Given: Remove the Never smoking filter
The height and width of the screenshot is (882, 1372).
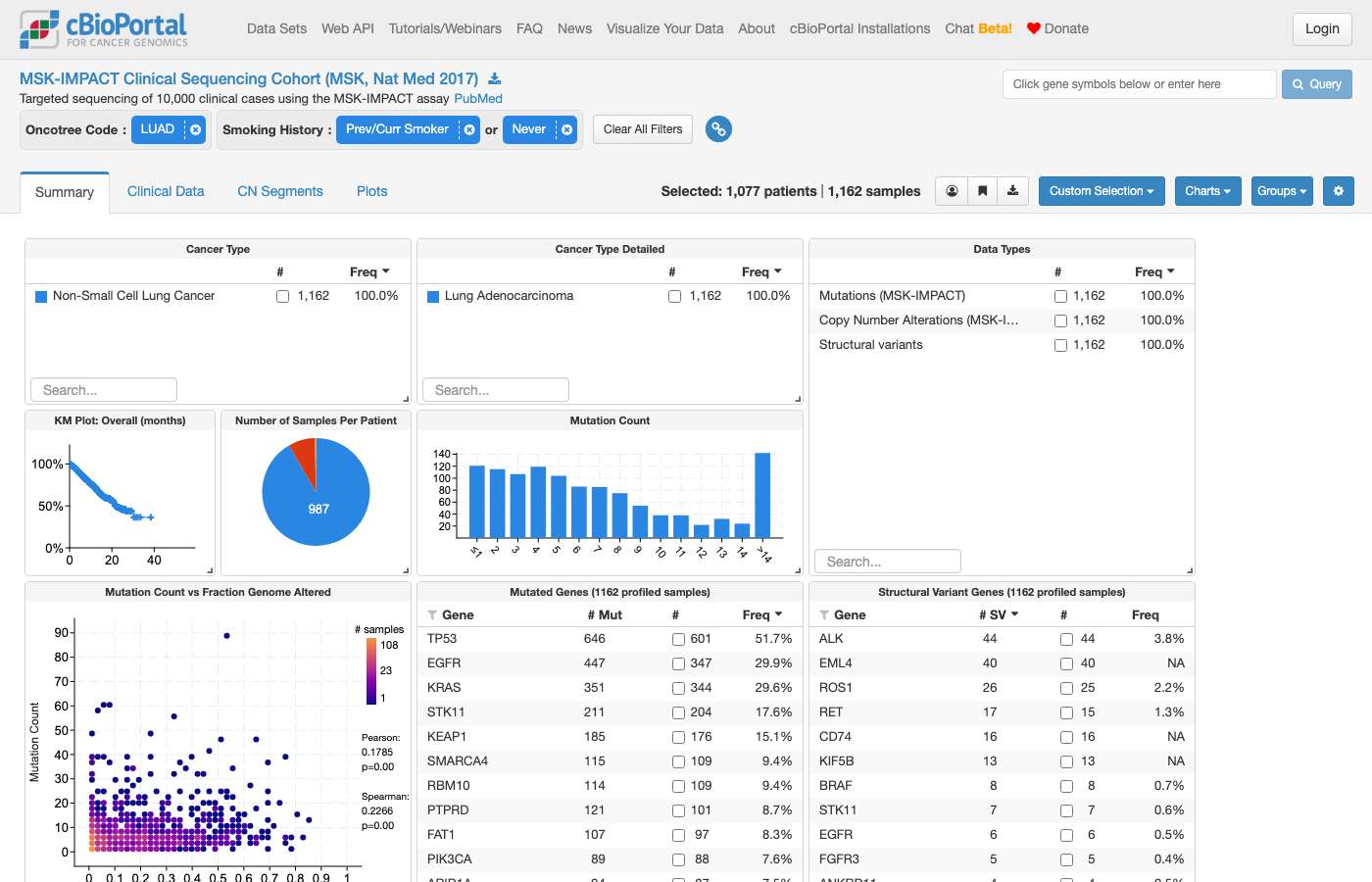Looking at the screenshot, I should click(566, 129).
